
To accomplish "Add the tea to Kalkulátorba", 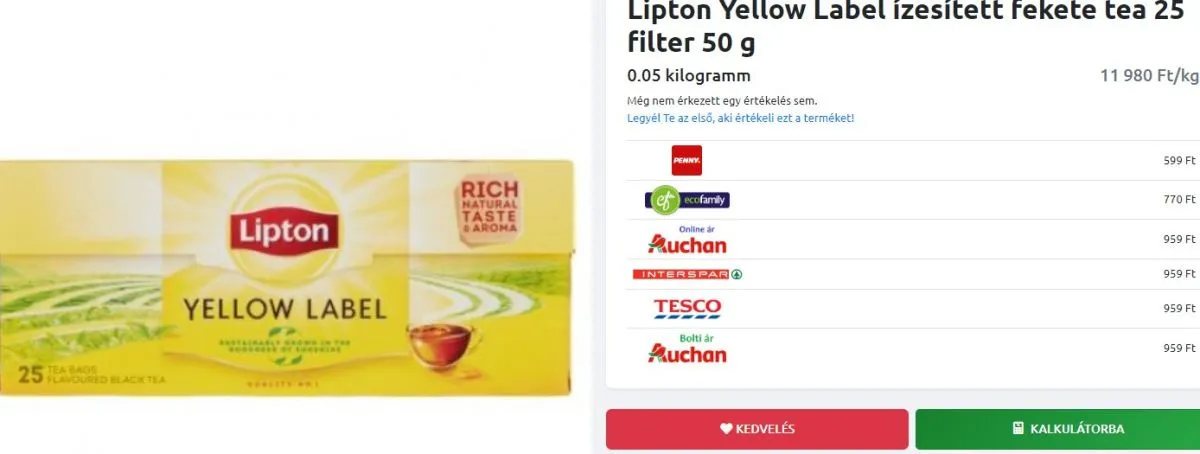I will 1057,429.
